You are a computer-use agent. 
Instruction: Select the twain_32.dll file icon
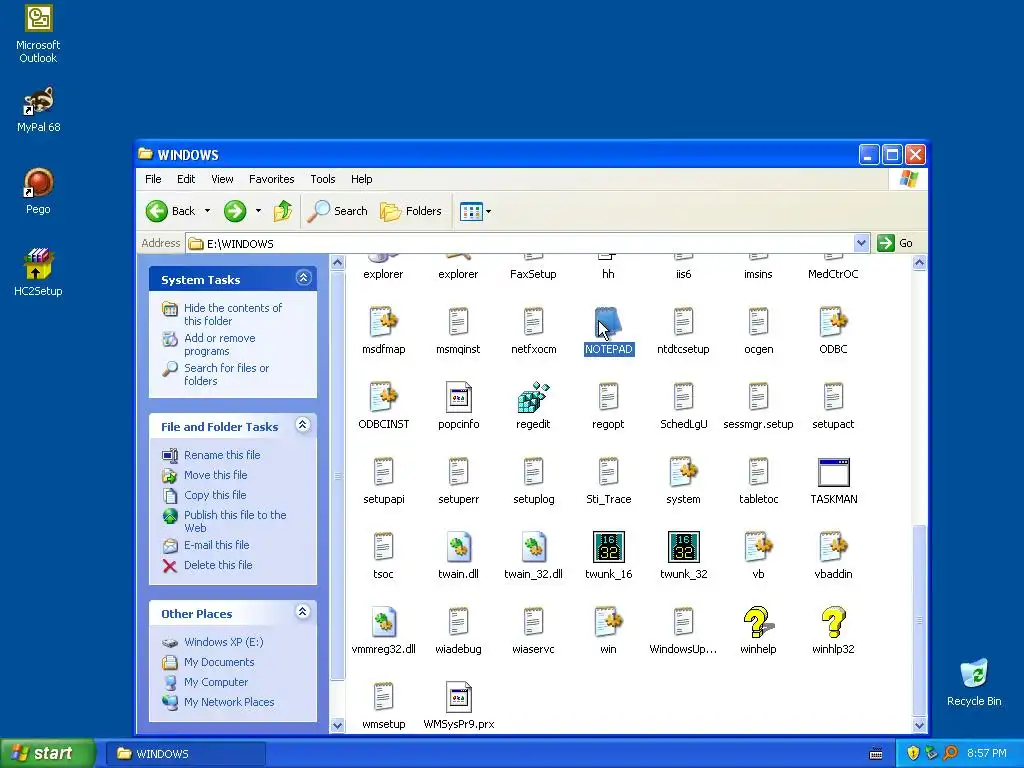pos(533,547)
